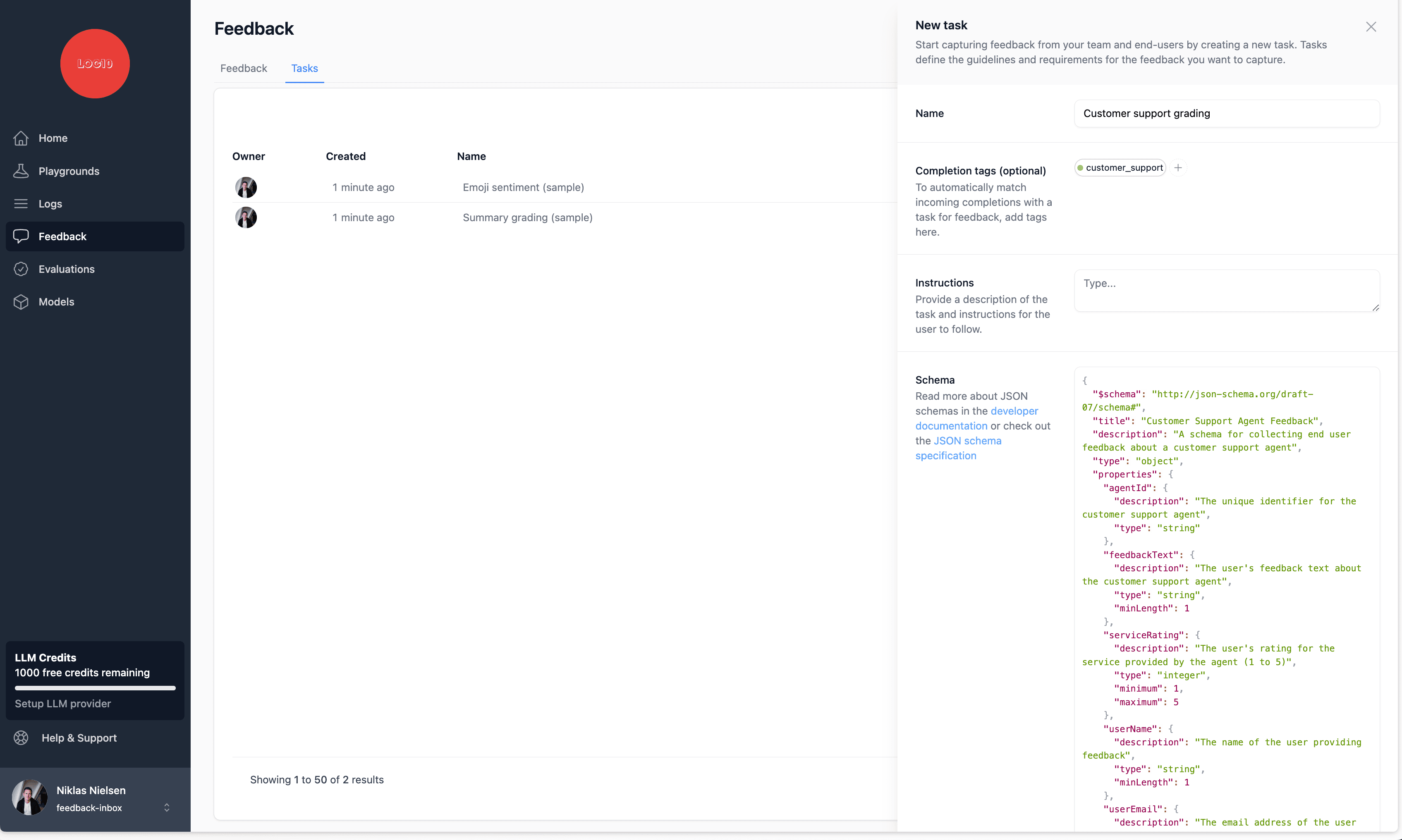
Task: Click the red Logio logo
Action: [x=95, y=63]
